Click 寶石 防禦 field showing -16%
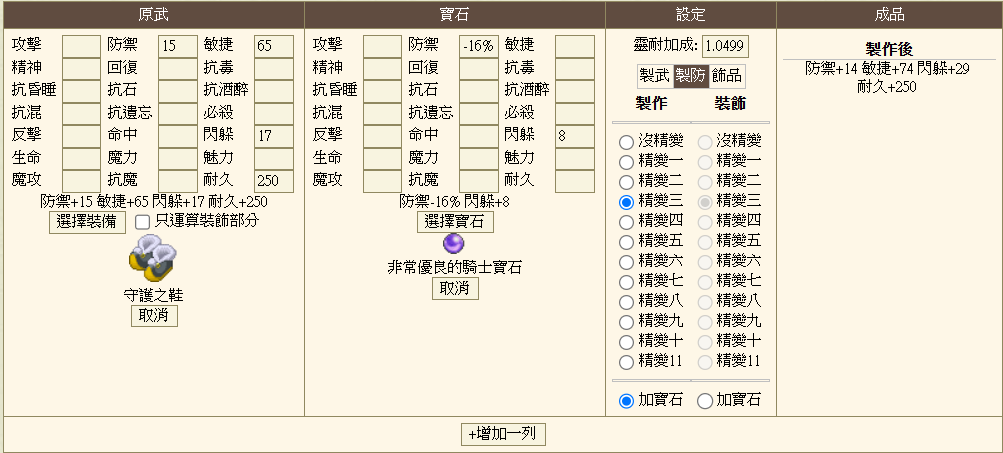This screenshot has width=1003, height=453. tap(479, 46)
